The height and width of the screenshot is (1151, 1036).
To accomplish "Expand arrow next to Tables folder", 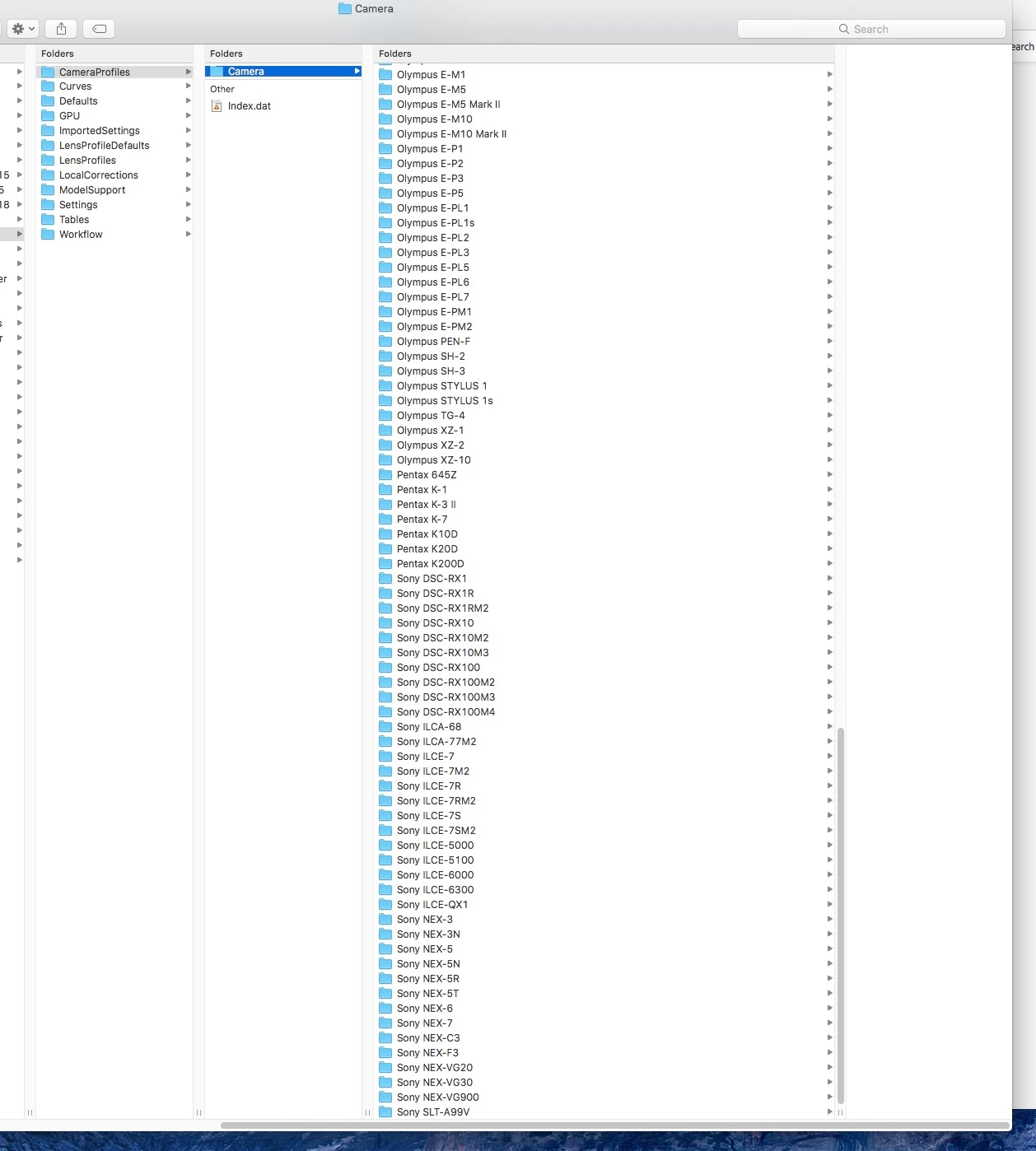I will click(x=189, y=220).
